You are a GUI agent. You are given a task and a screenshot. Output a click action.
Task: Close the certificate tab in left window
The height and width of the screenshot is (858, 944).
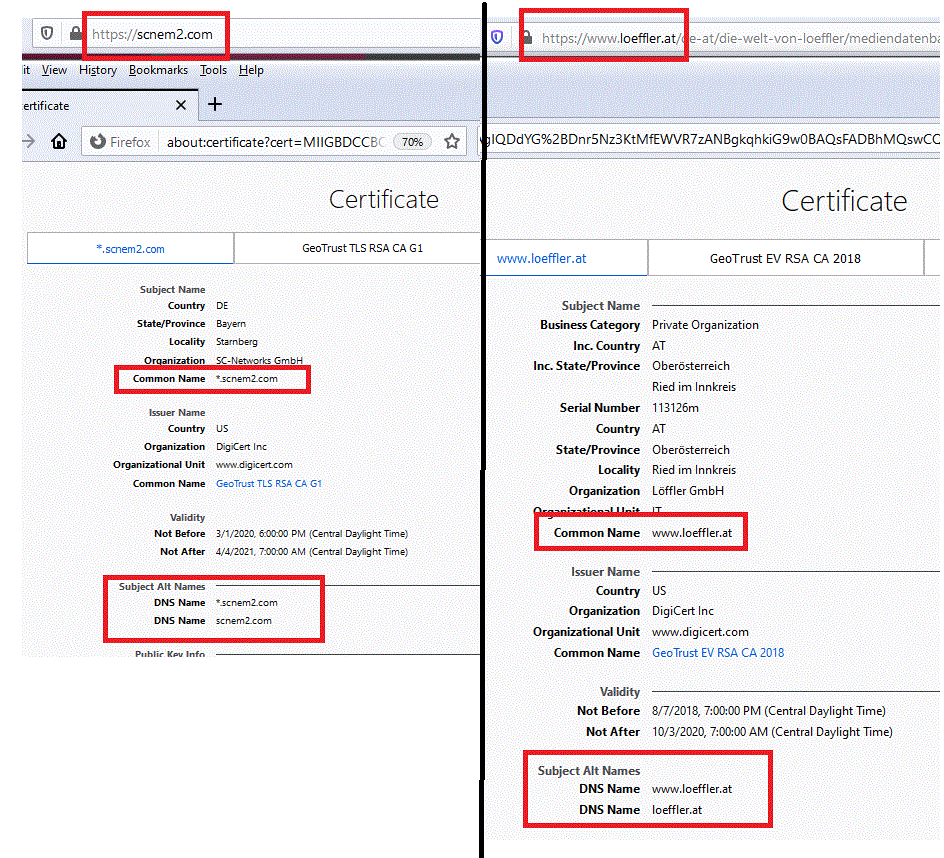tap(181, 105)
